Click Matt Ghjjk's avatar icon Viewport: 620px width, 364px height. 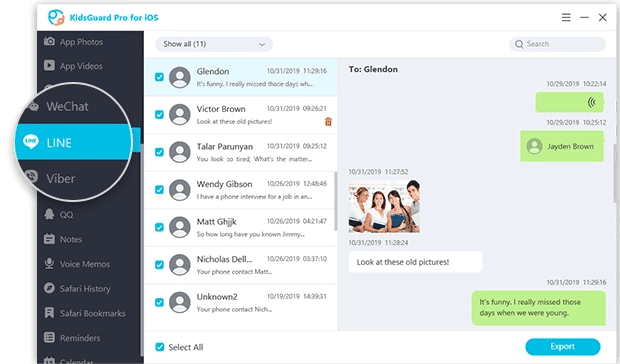coord(180,227)
